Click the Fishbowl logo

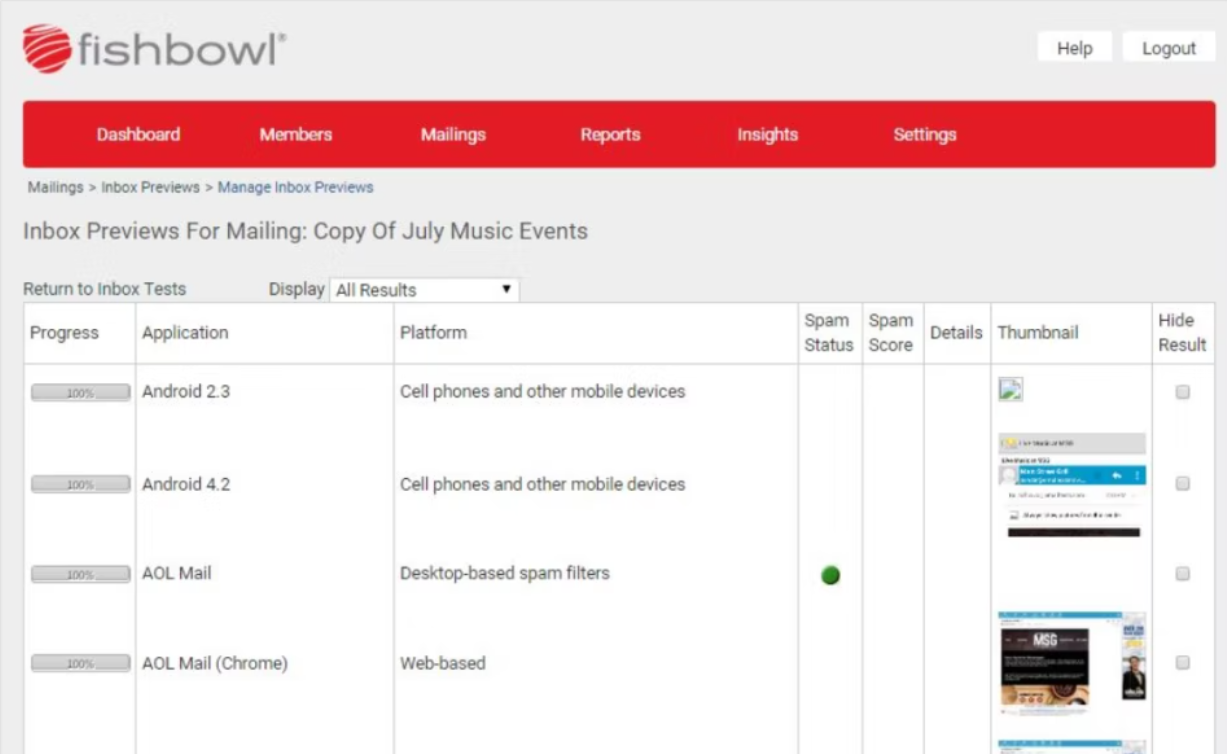tap(154, 48)
